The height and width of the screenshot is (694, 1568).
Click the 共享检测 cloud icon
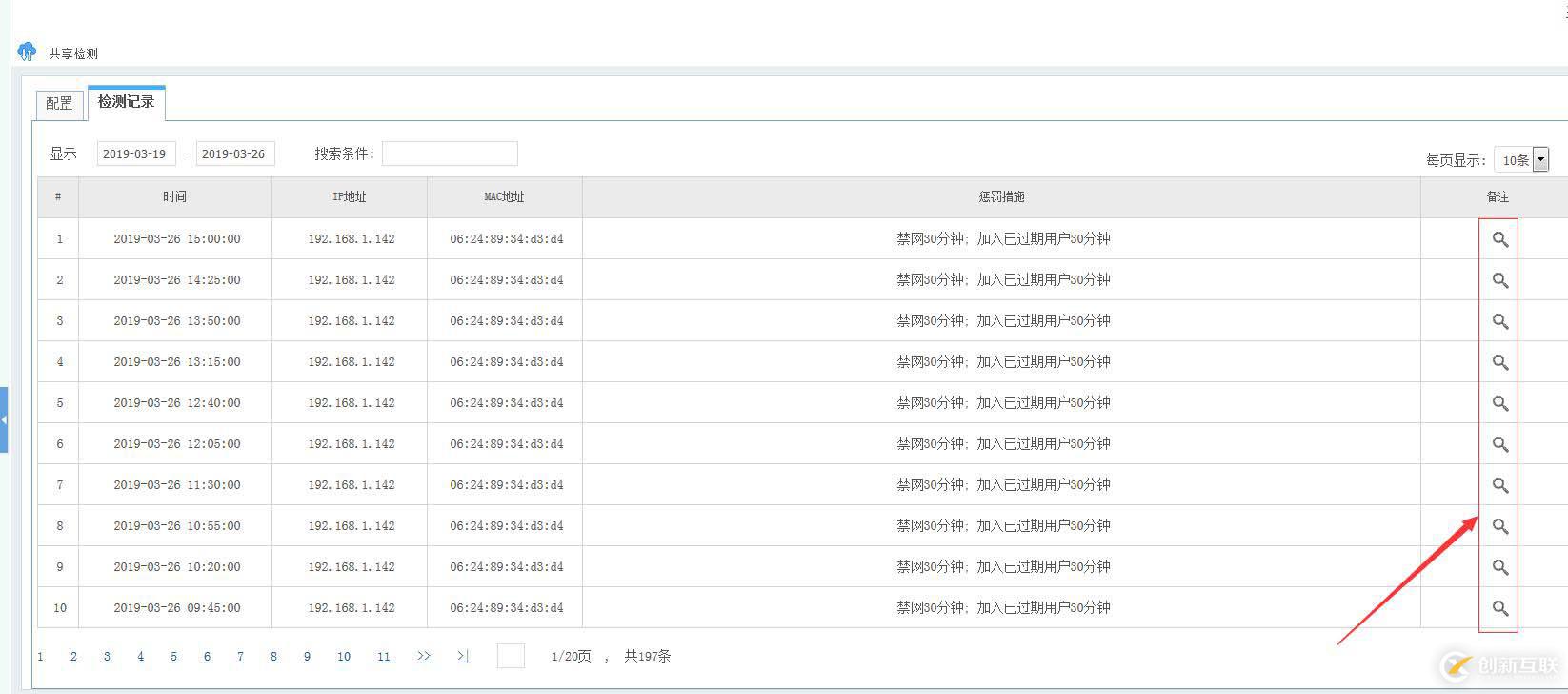27,51
